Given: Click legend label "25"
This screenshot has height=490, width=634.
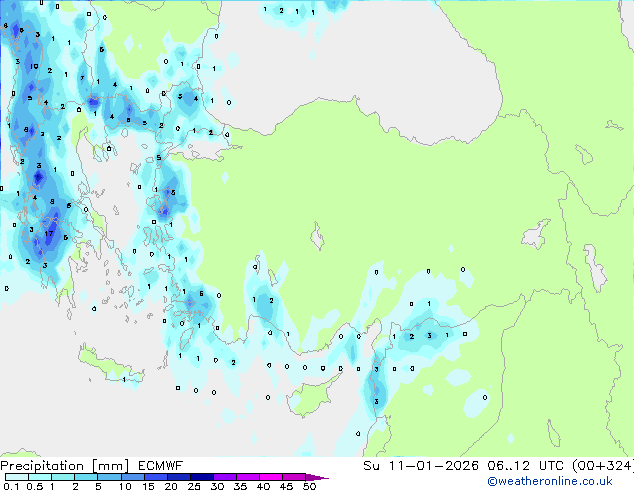Looking at the screenshot, I should [194, 486].
